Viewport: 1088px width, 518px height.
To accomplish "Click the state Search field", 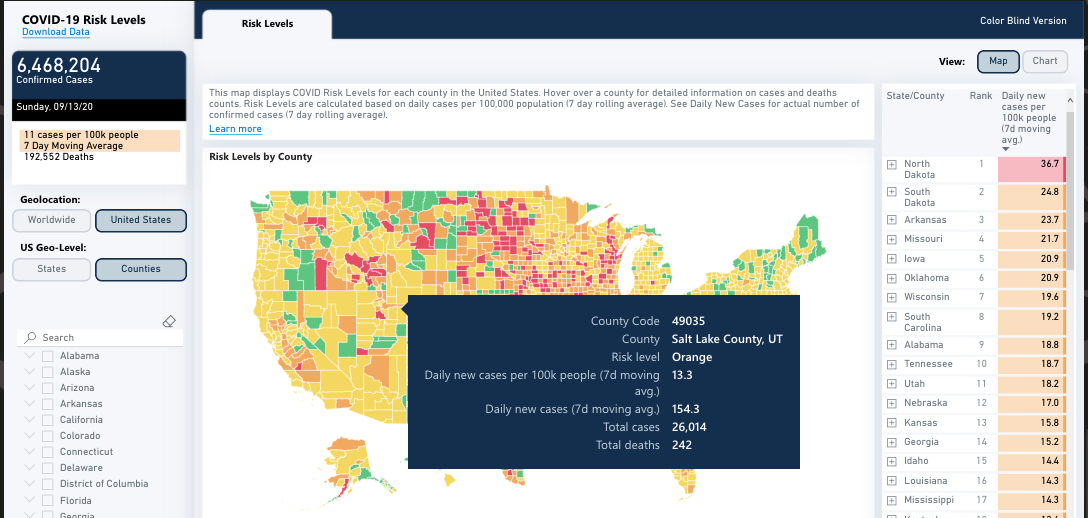I will click(105, 338).
